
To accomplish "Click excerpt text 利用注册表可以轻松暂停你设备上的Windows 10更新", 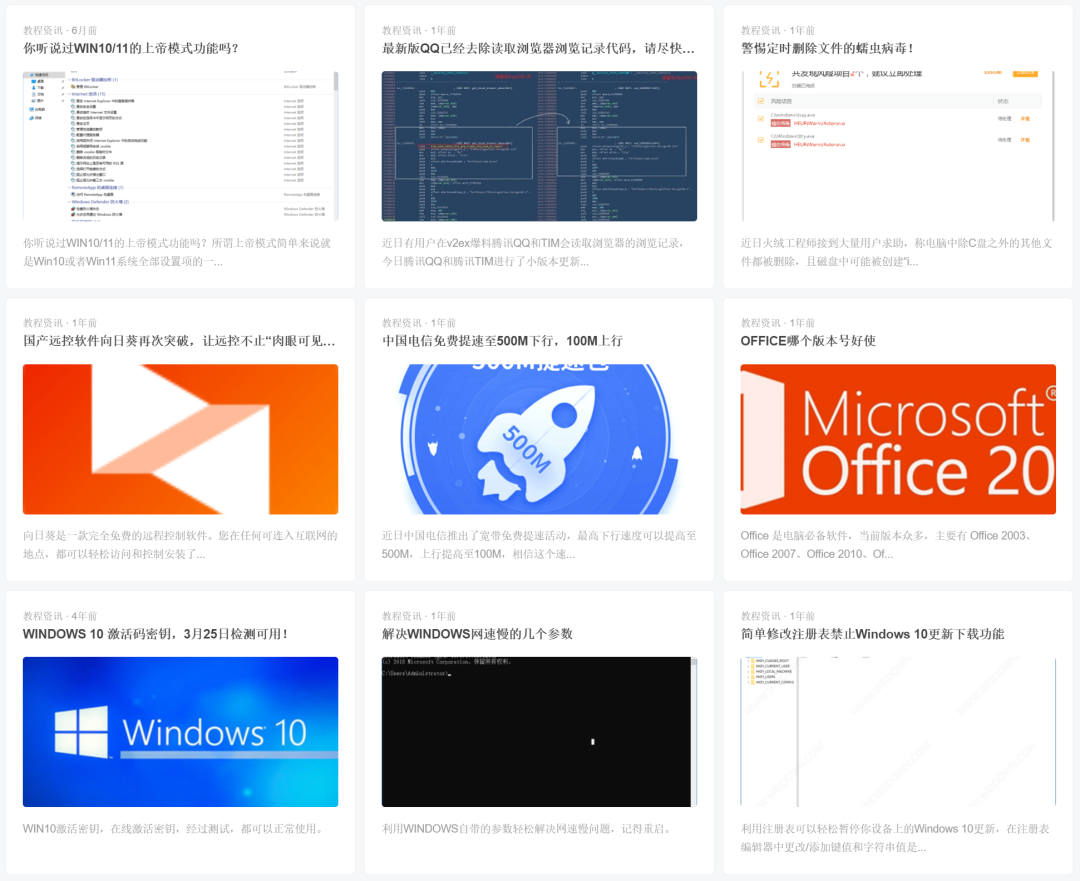I will point(895,838).
